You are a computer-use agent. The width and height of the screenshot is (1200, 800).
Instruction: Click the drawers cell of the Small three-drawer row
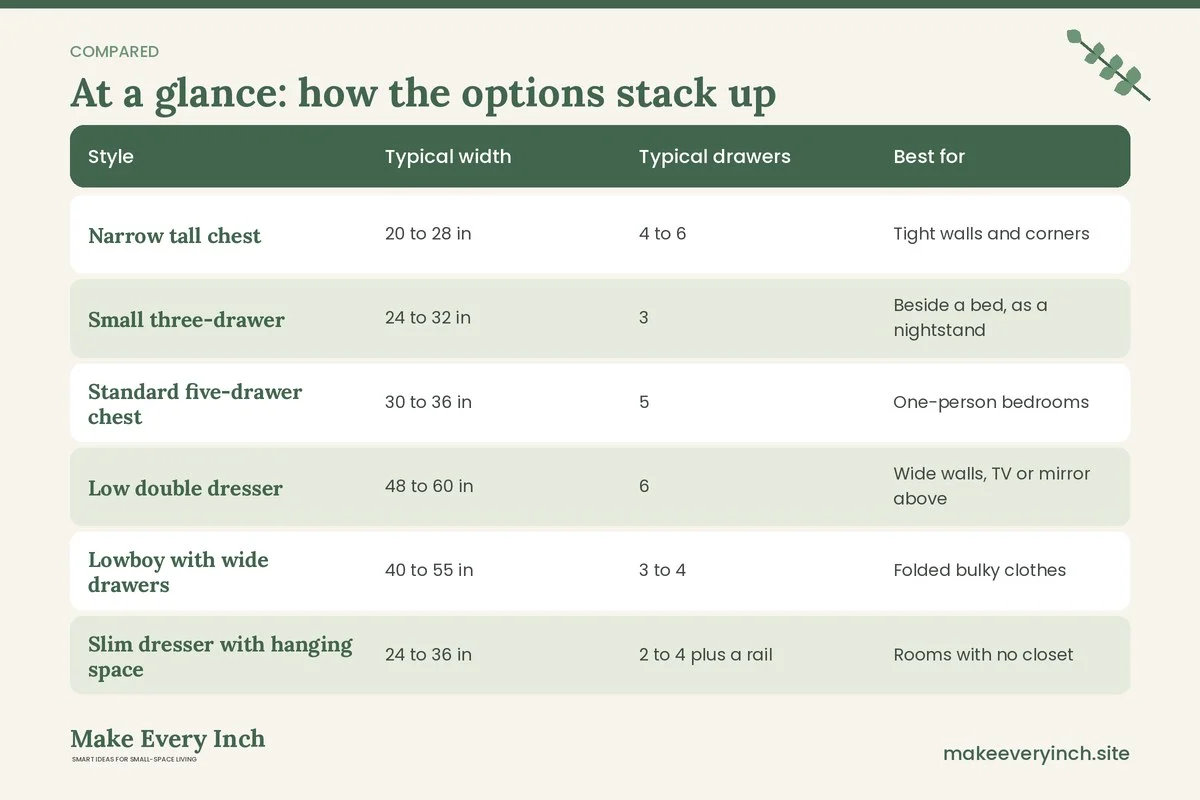pyautogui.click(x=644, y=318)
